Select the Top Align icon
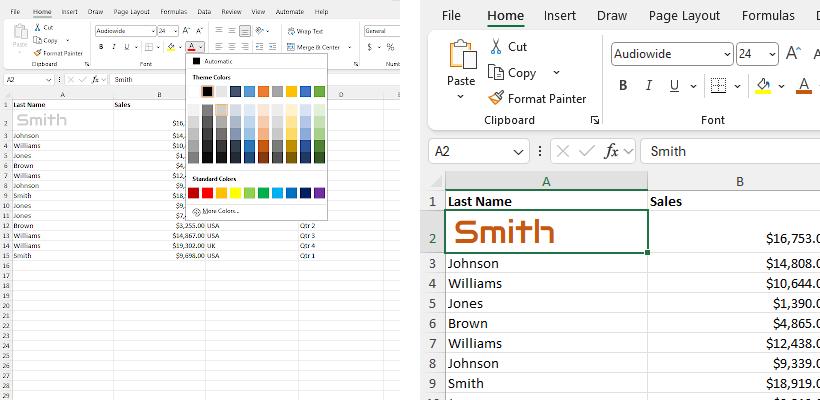The width and height of the screenshot is (820, 400). tap(220, 31)
